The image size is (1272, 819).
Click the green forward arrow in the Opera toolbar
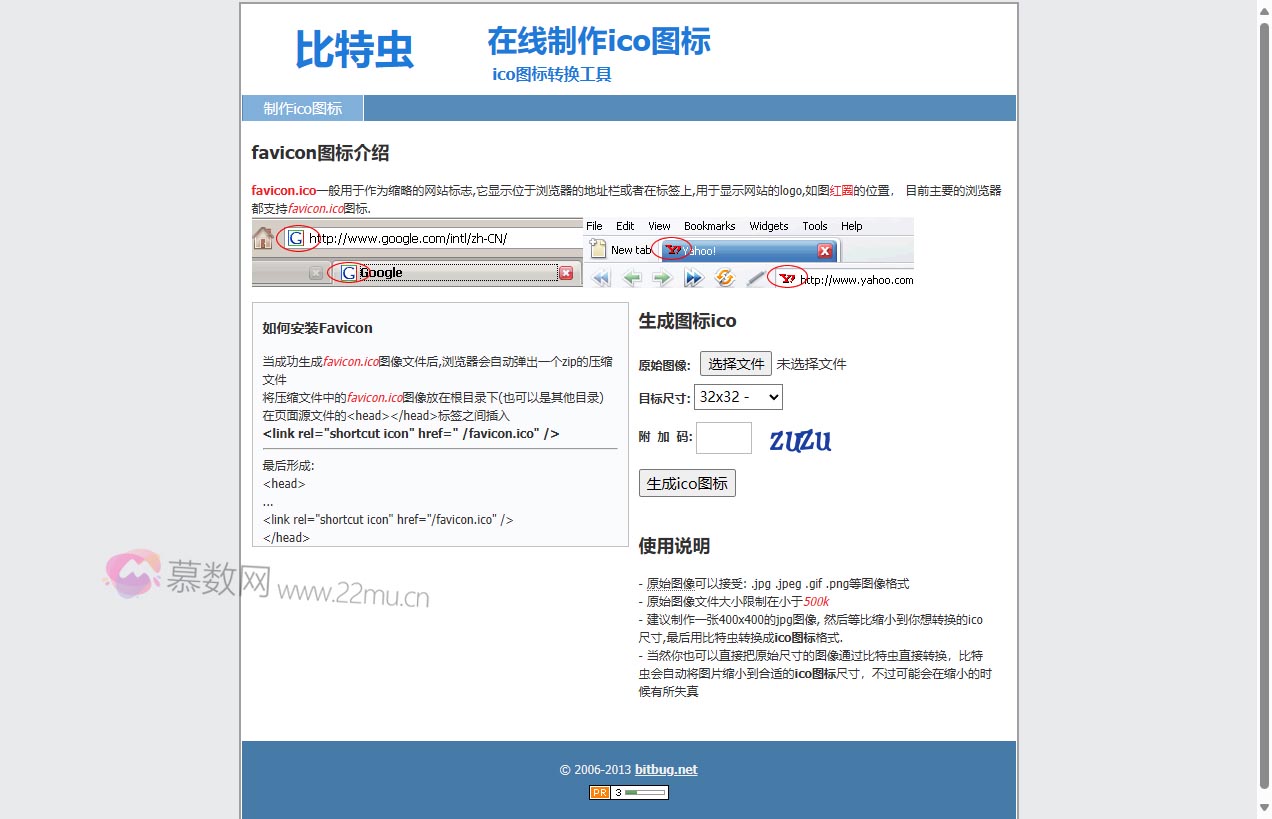[x=662, y=278]
